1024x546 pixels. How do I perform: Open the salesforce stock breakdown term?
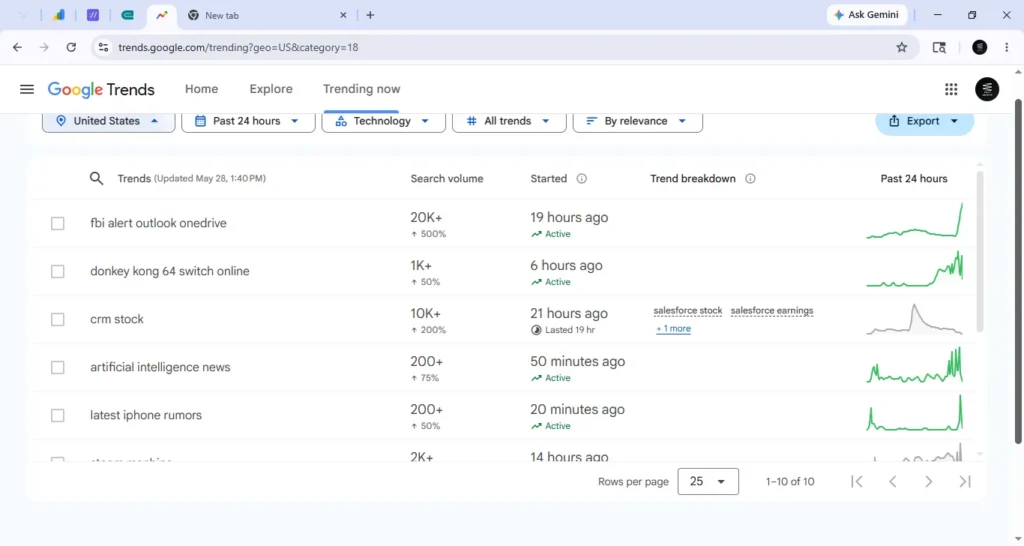coord(688,311)
